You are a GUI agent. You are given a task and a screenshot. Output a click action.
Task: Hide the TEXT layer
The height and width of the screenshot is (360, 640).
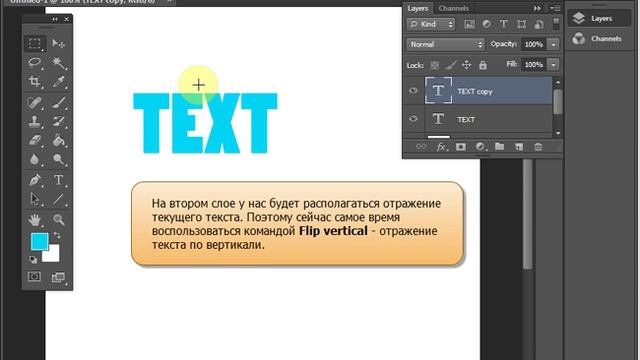point(413,119)
